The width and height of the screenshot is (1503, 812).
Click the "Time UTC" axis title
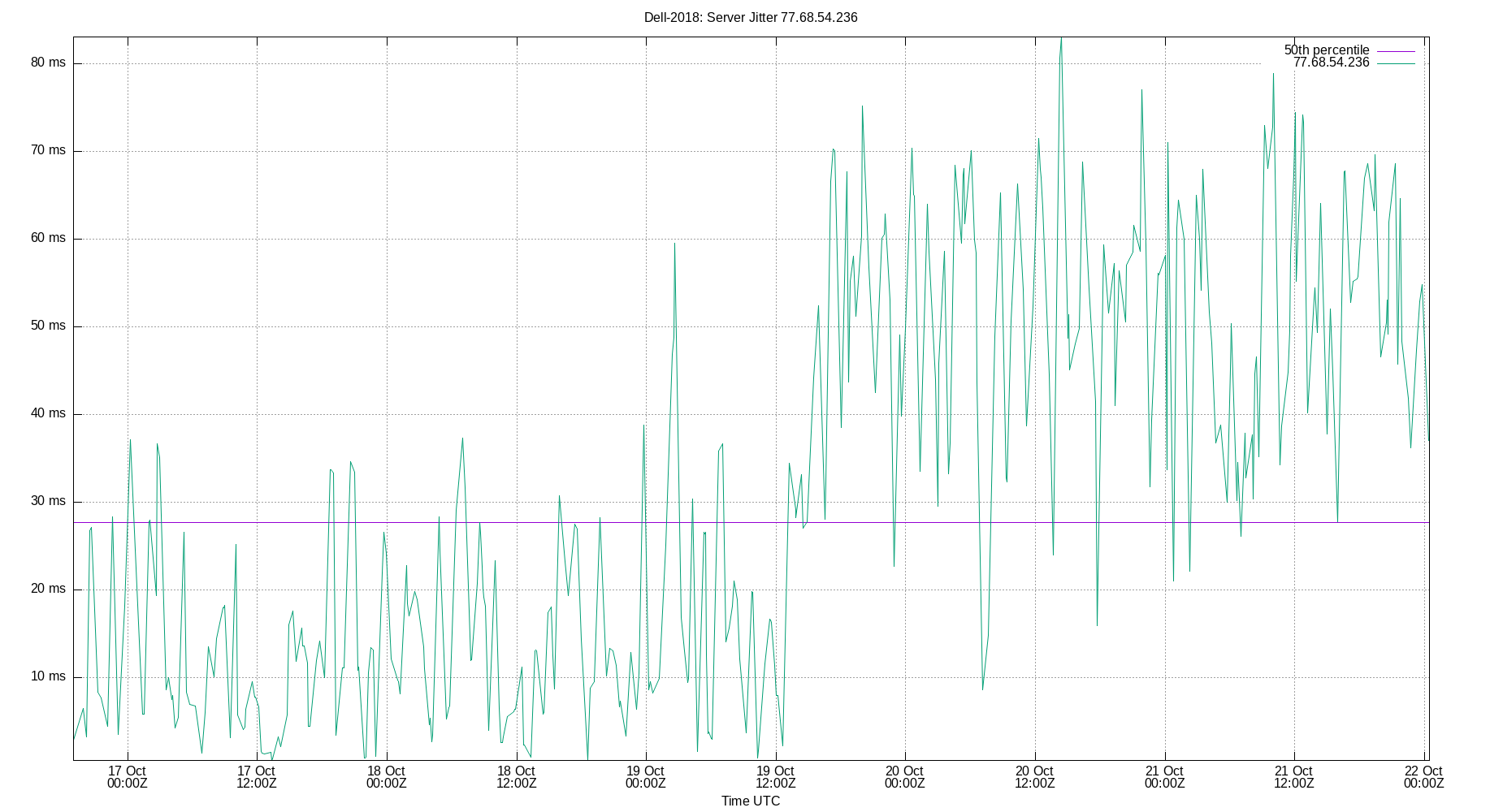click(x=751, y=801)
